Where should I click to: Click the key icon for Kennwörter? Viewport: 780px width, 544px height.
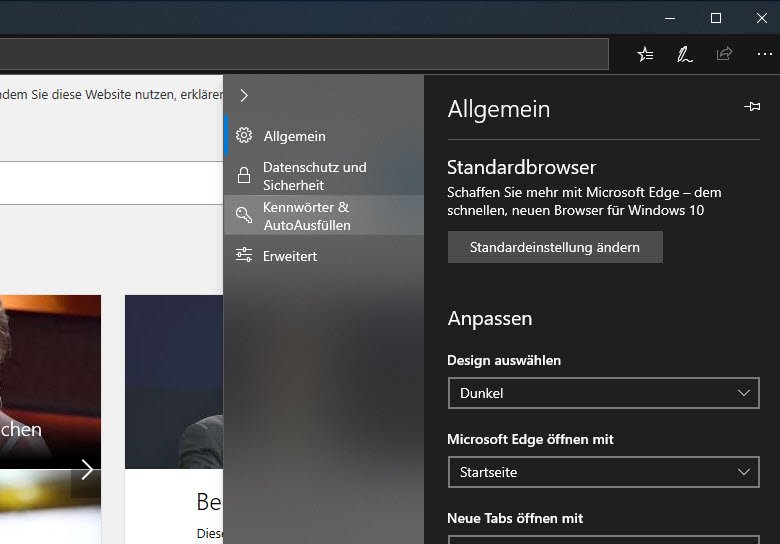pyautogui.click(x=244, y=215)
